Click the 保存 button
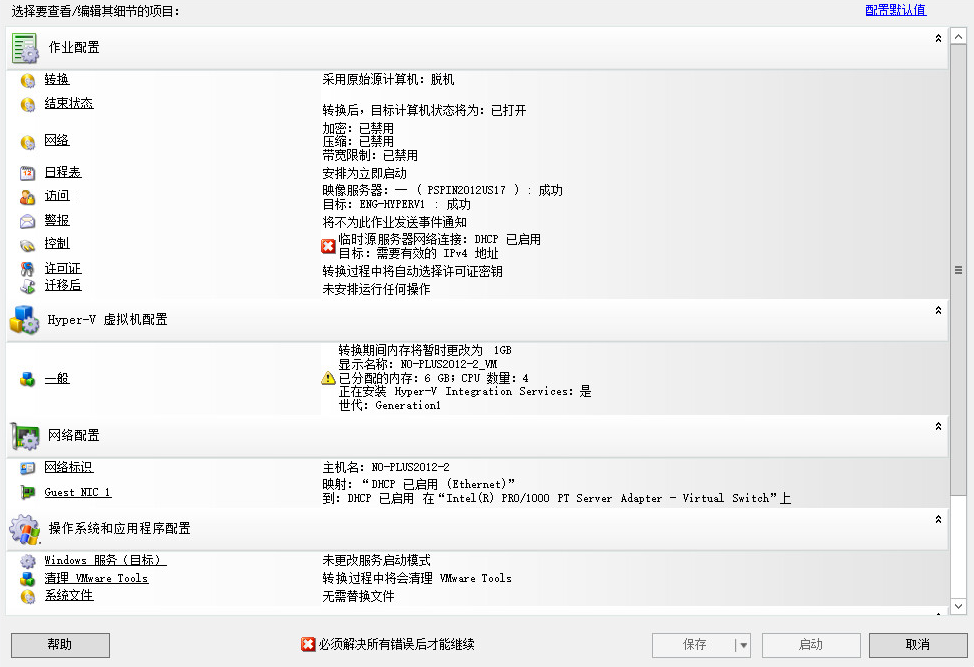This screenshot has width=974, height=667. [x=694, y=645]
